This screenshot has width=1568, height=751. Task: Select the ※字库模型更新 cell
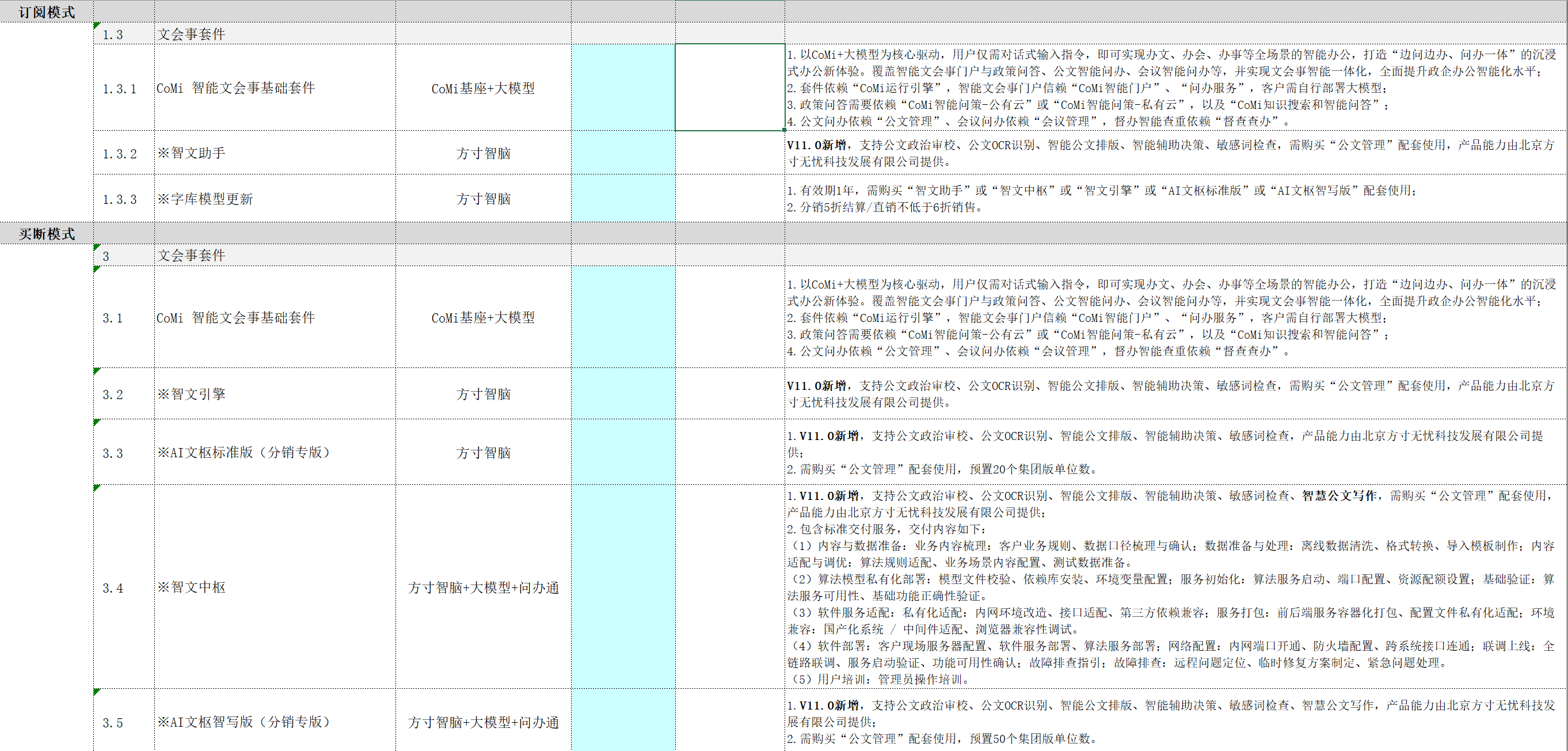point(275,199)
